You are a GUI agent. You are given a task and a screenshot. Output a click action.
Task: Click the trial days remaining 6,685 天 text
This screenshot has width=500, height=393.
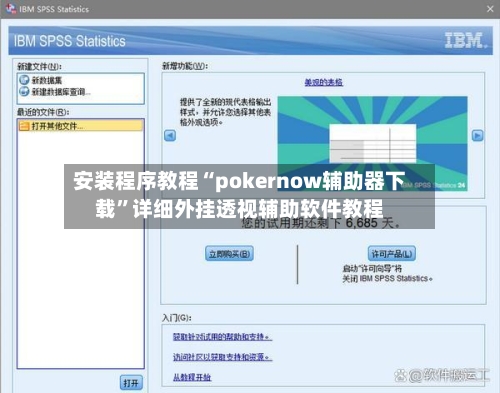point(321,223)
